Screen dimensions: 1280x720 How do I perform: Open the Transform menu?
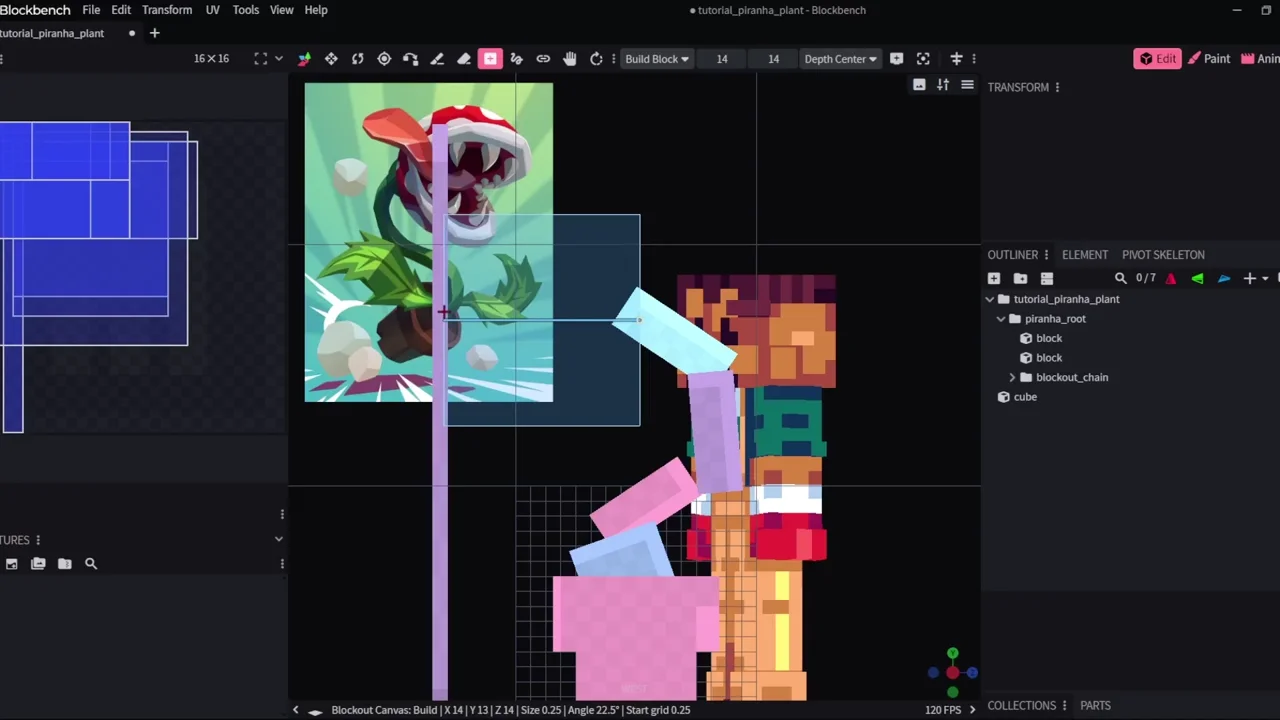click(167, 10)
